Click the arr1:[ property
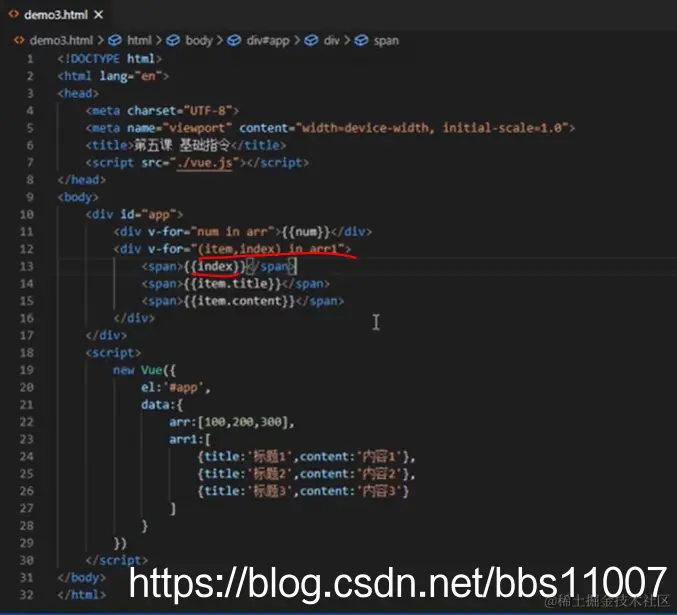Viewport: 677px width, 615px height. pos(190,440)
